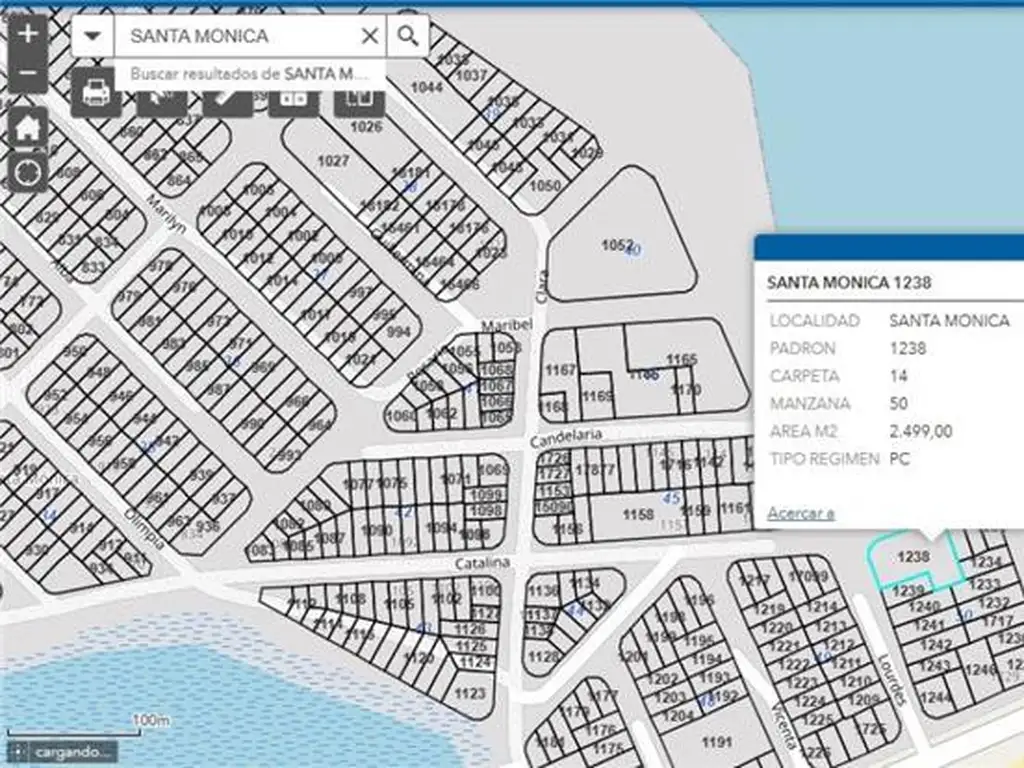Click the 'cargando...' status indicator
1024x768 pixels.
63,752
